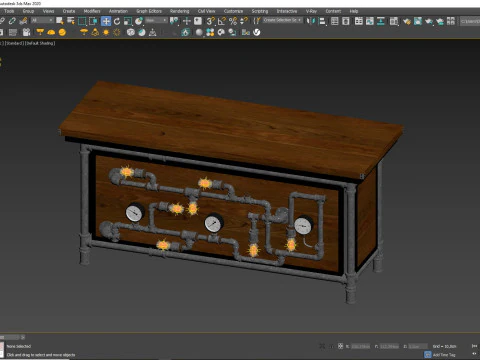The height and width of the screenshot is (360, 480).
Task: Open the Schematic View icon
Action: click(381, 21)
